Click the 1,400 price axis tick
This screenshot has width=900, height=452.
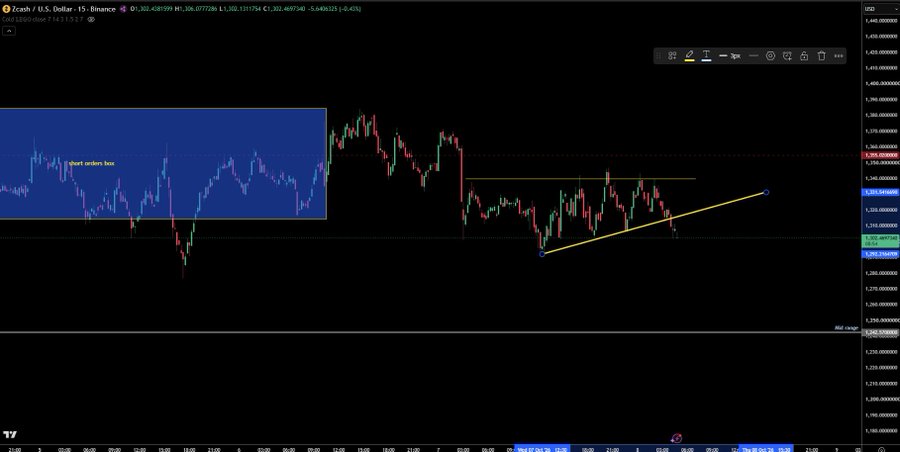pyautogui.click(x=880, y=84)
